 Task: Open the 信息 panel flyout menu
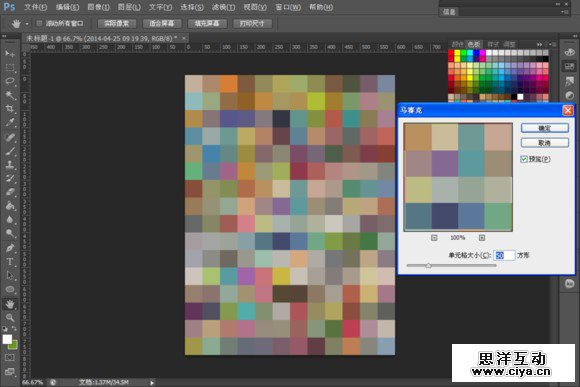[x=564, y=12]
